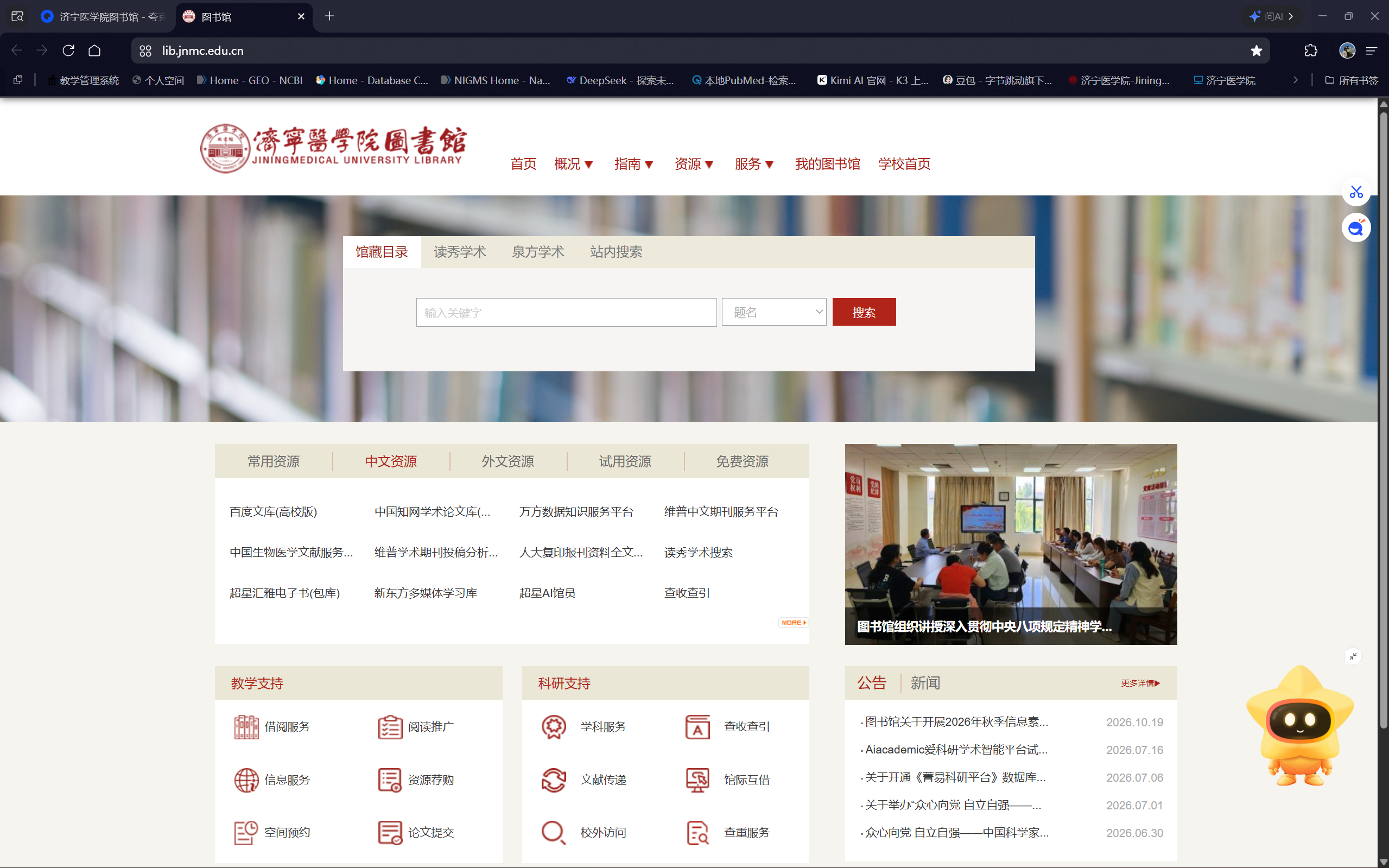Open the 空间预约 clock icon
Screen dimensions: 1389x868
point(246,832)
